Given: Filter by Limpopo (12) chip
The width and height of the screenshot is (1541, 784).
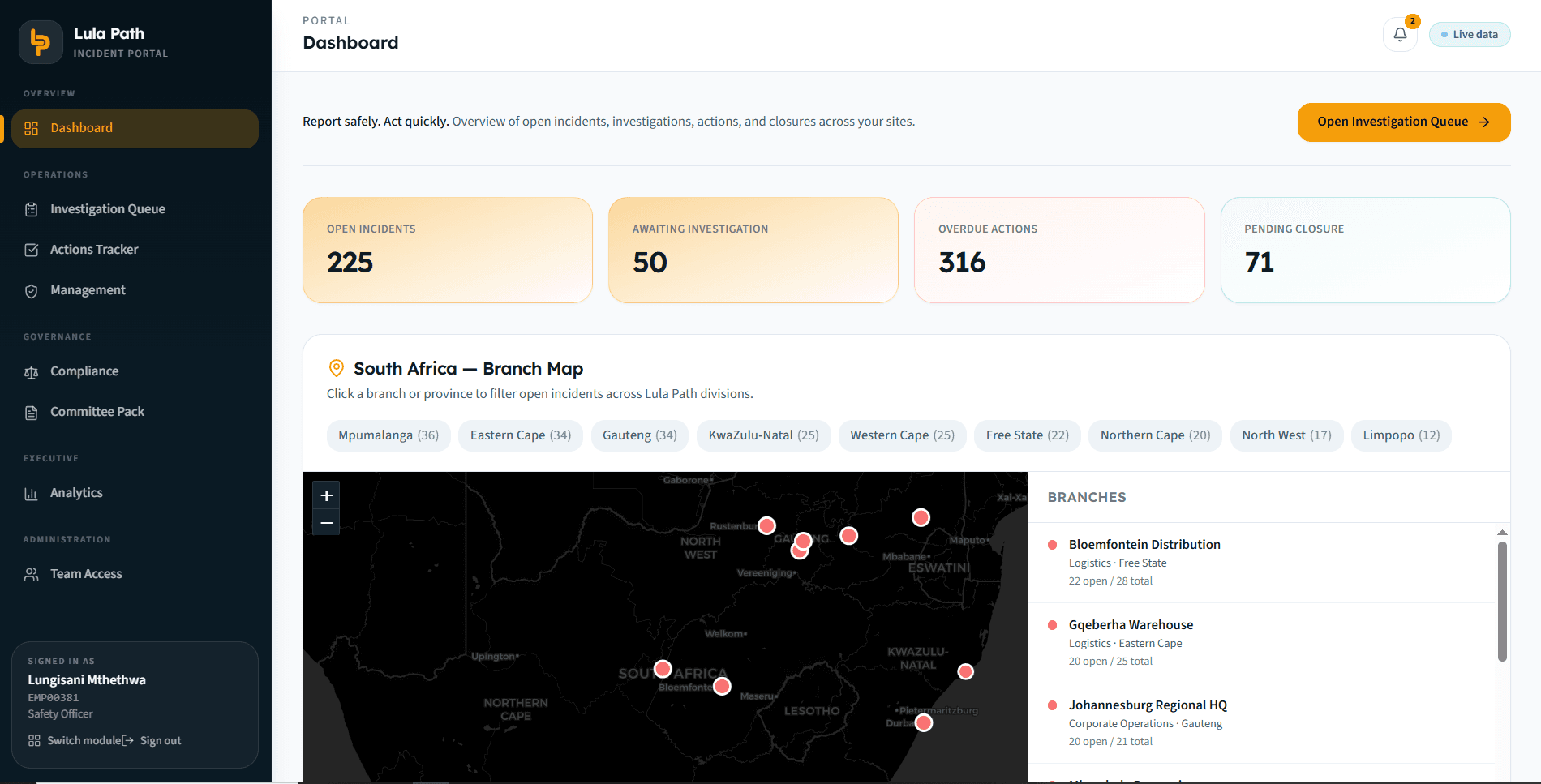Looking at the screenshot, I should click(x=1401, y=435).
